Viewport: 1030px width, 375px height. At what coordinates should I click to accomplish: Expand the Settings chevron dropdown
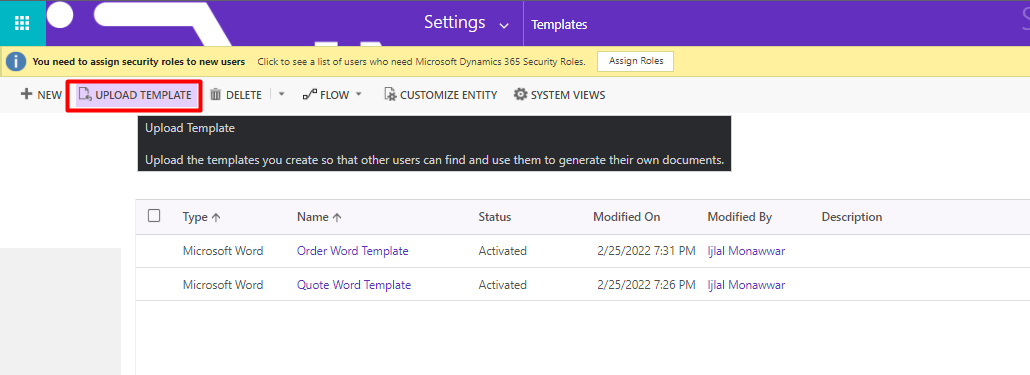point(504,26)
